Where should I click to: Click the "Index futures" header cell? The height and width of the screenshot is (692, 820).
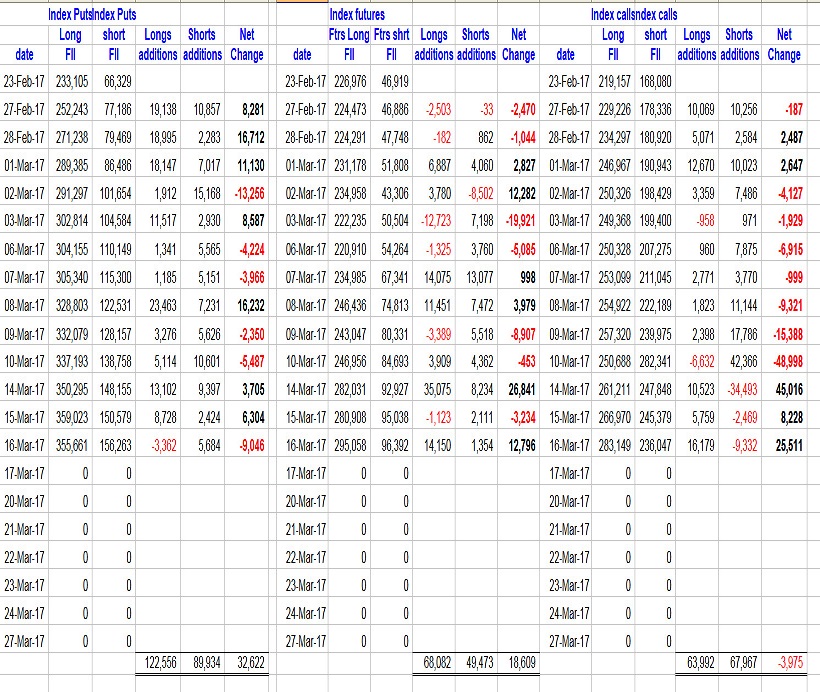pos(357,15)
